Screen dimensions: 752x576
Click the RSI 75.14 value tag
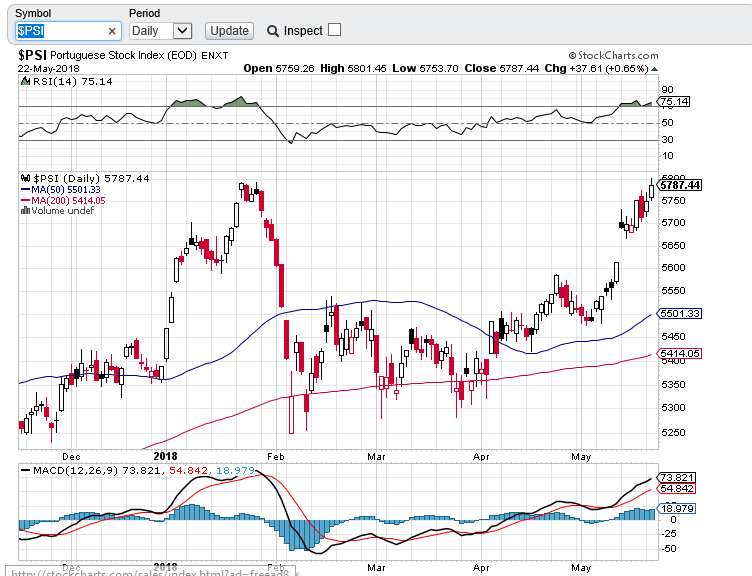(674, 102)
